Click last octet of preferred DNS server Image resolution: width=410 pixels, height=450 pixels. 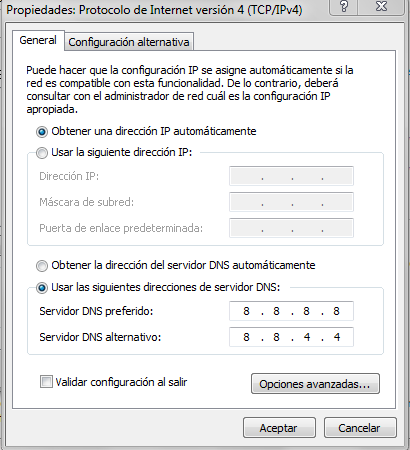336,311
